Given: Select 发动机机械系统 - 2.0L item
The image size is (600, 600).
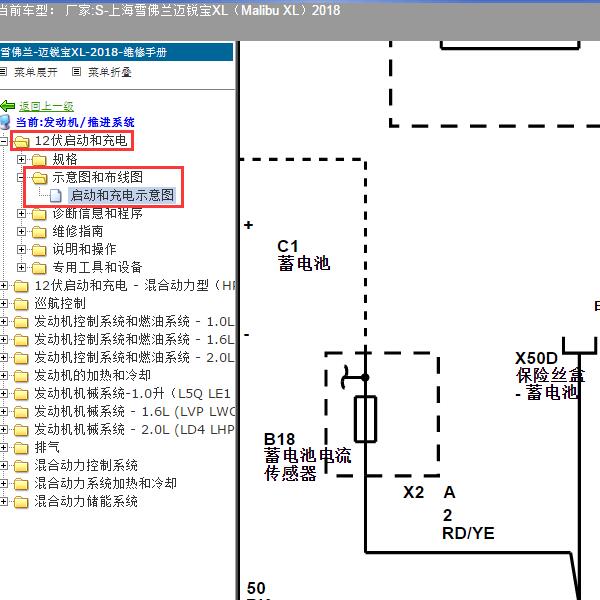Looking at the screenshot, I should pos(134,429).
